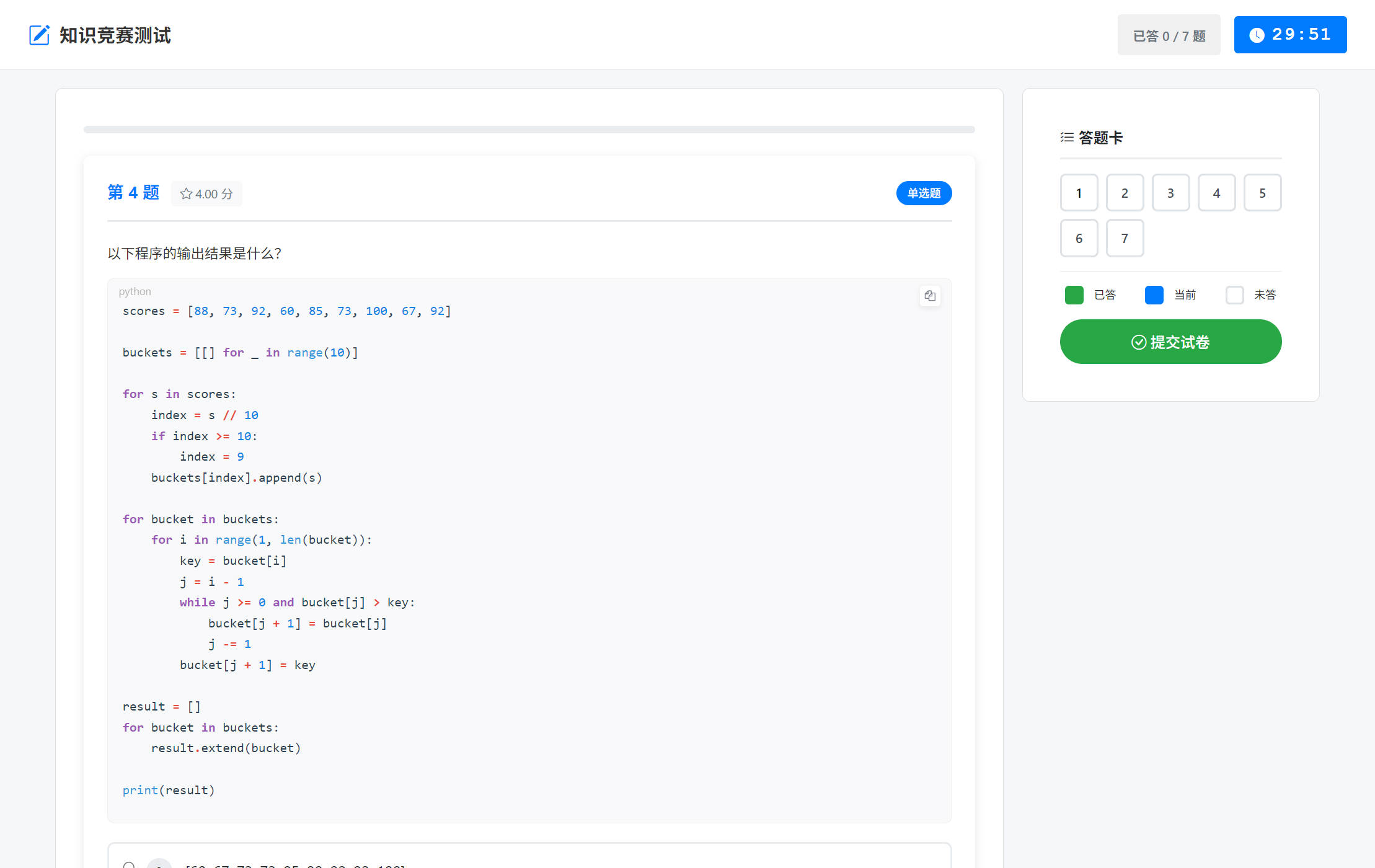Click the green 已答 legend swatch

click(1074, 295)
